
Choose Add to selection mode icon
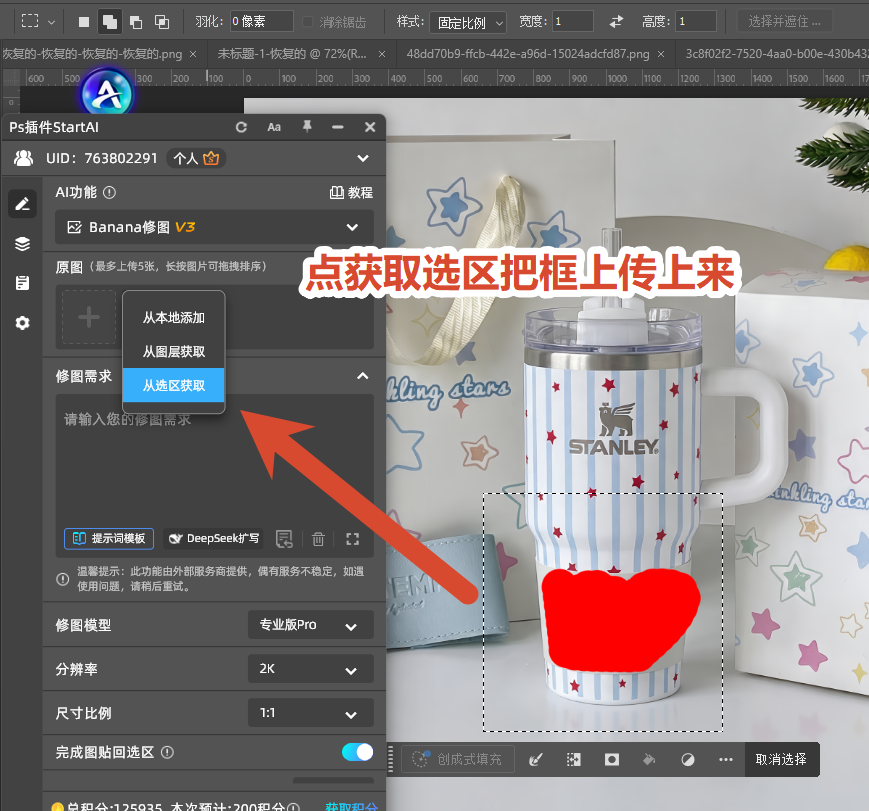click(110, 22)
